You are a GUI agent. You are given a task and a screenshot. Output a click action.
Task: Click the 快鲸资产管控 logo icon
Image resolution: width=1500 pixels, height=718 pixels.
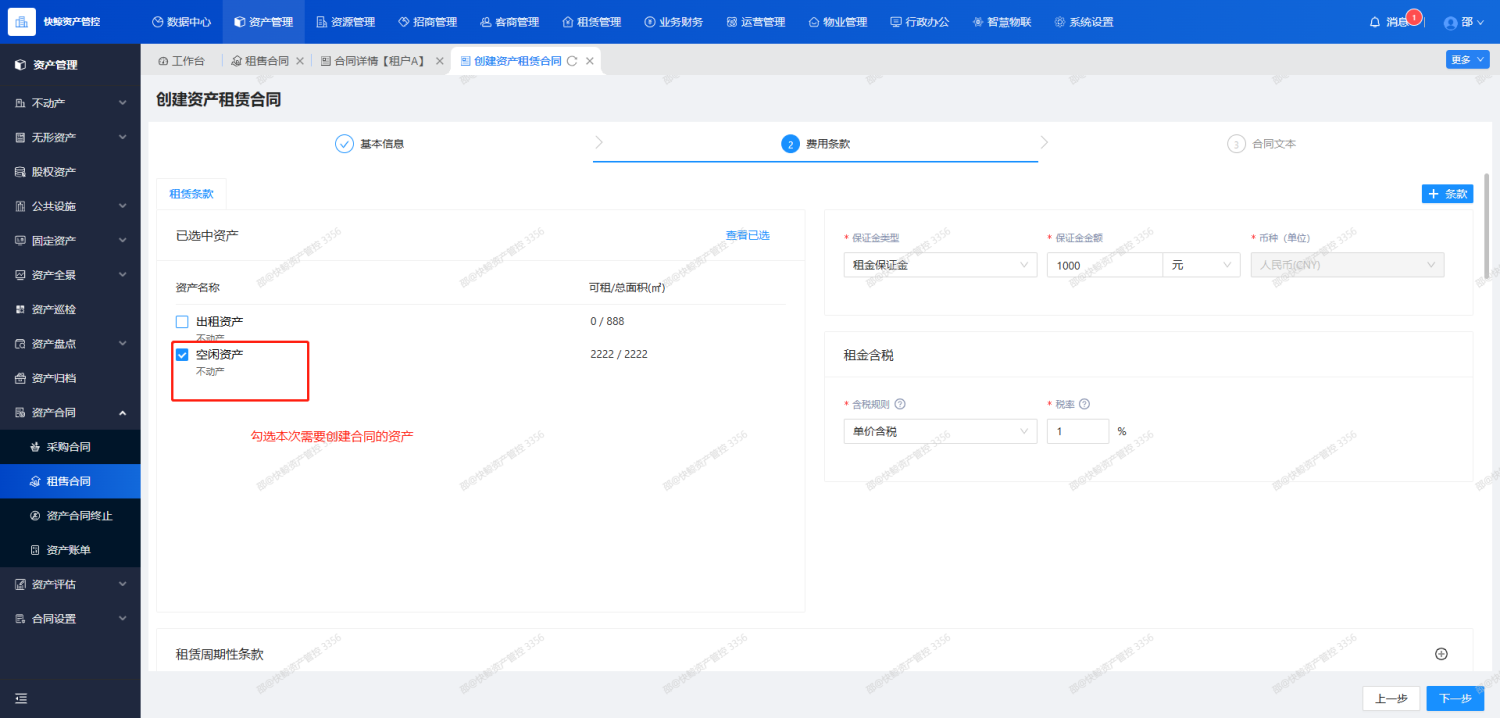click(x=22, y=21)
